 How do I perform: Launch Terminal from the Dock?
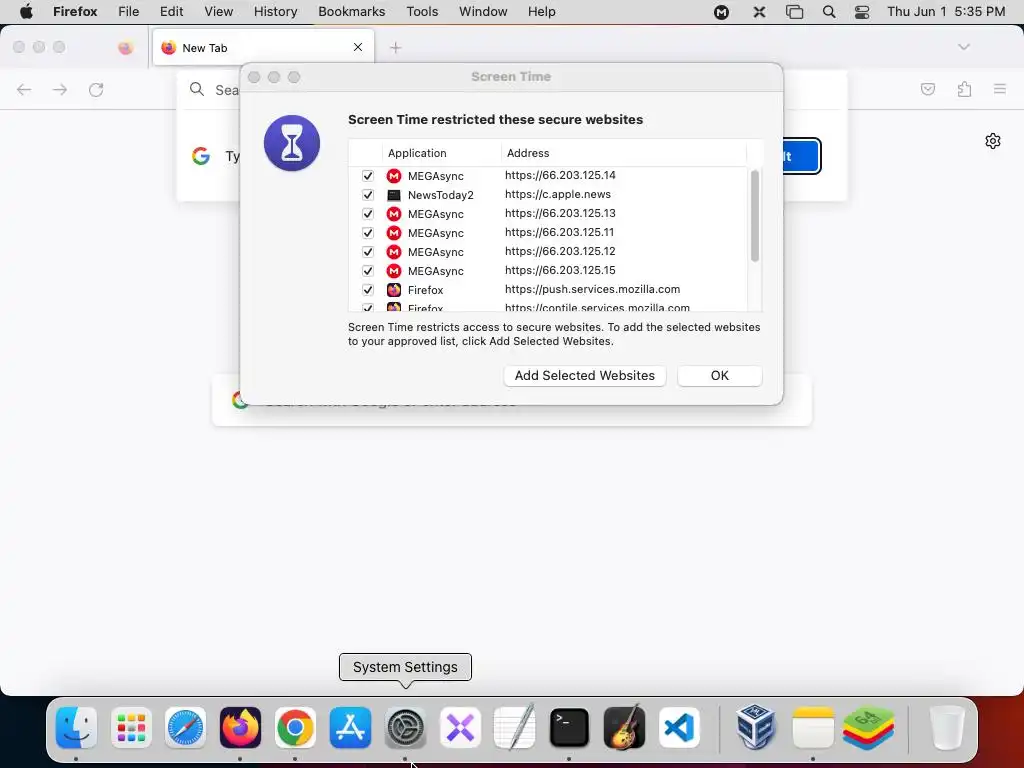569,728
